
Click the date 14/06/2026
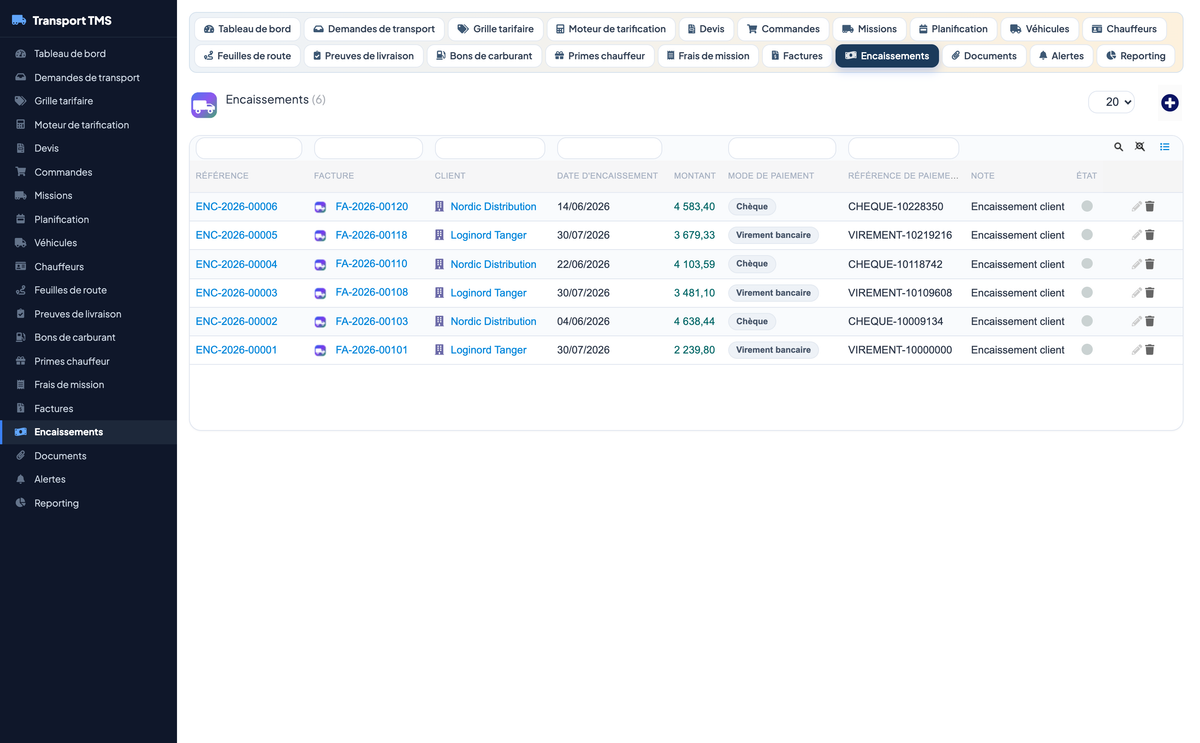(583, 207)
